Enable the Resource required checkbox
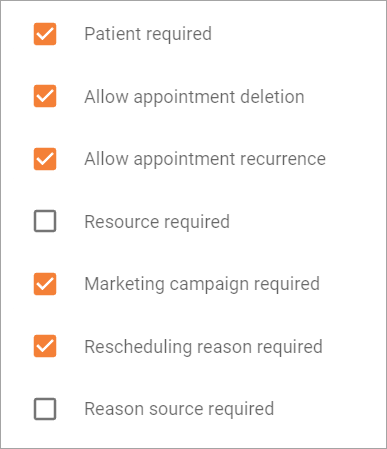 45,221
